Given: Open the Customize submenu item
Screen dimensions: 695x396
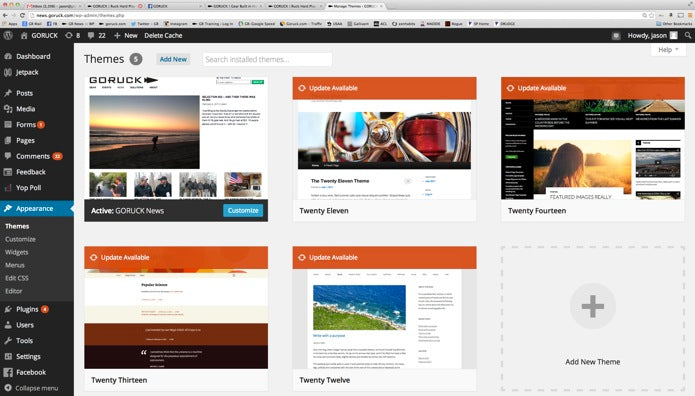Looking at the screenshot, I should pos(20,239).
